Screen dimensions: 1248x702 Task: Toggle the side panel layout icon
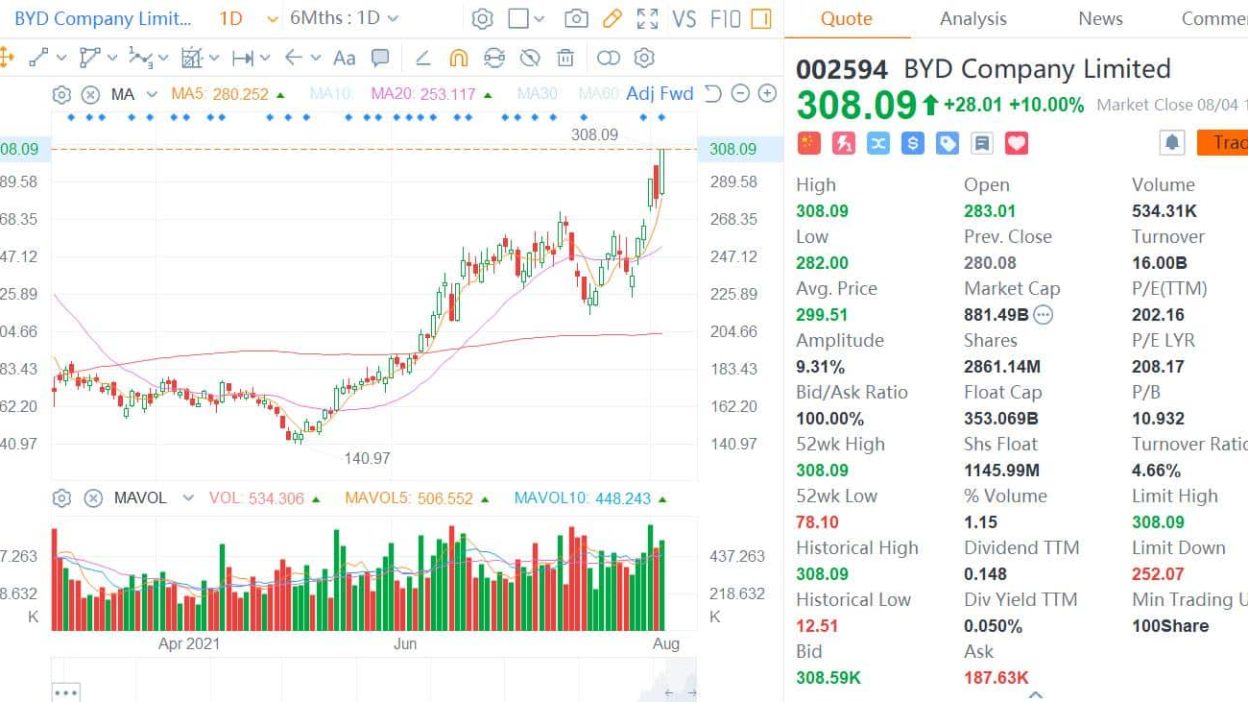(x=761, y=19)
